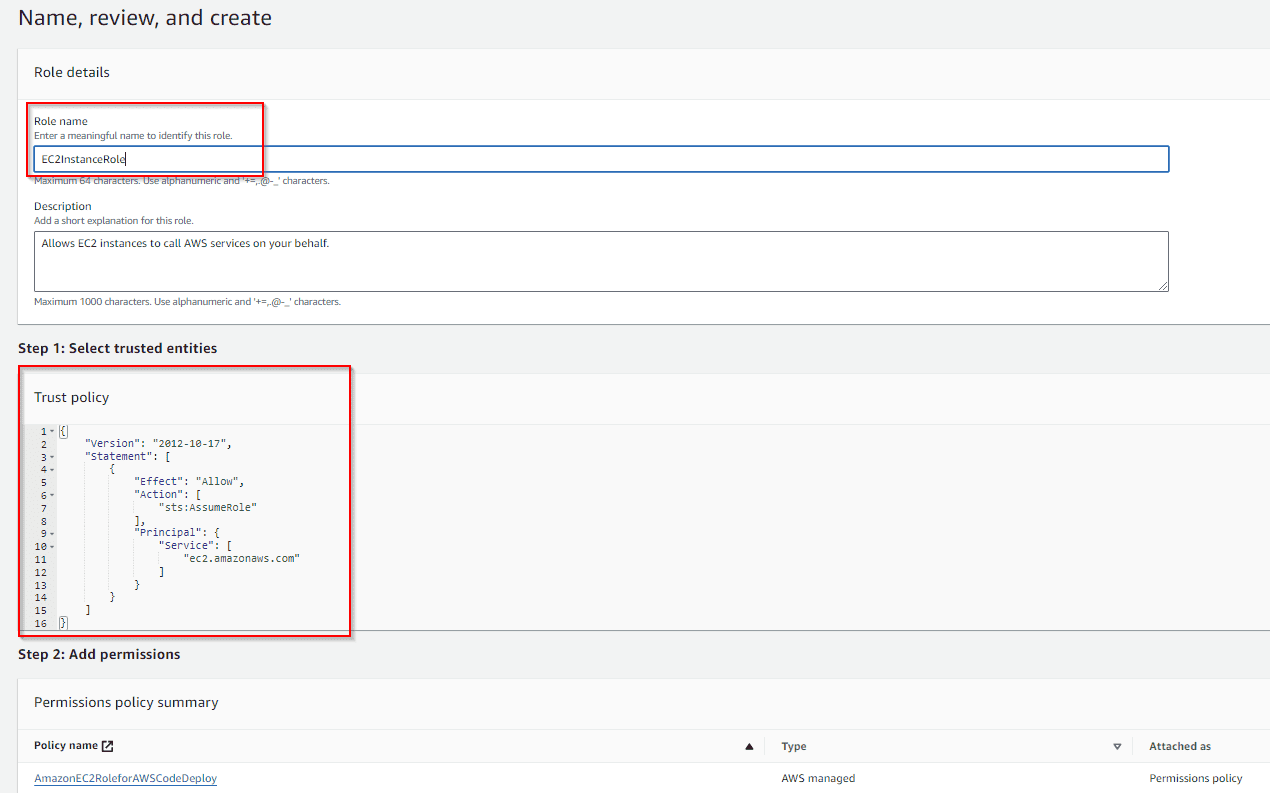Collapse the "Service" array fold arrow
Image resolution: width=1270 pixels, height=793 pixels.
[x=51, y=546]
